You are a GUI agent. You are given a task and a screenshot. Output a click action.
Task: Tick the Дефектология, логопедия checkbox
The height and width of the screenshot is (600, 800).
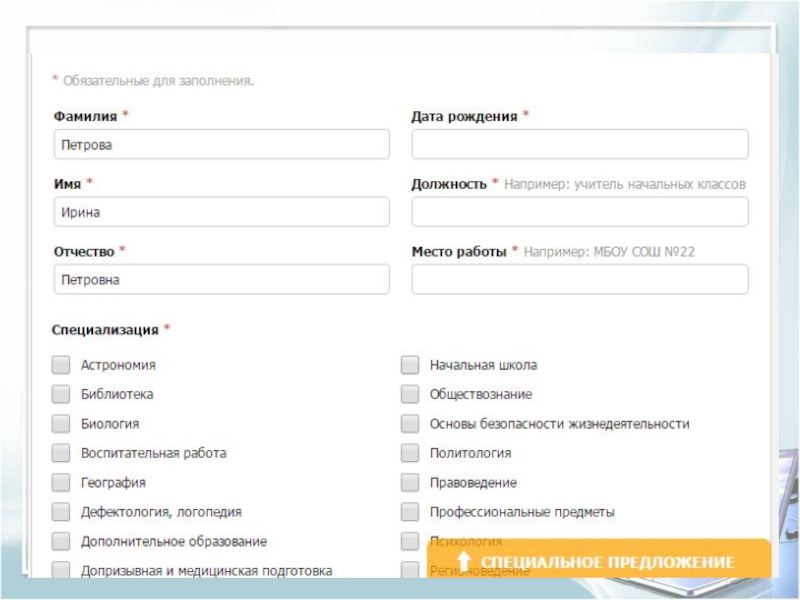[x=61, y=512]
